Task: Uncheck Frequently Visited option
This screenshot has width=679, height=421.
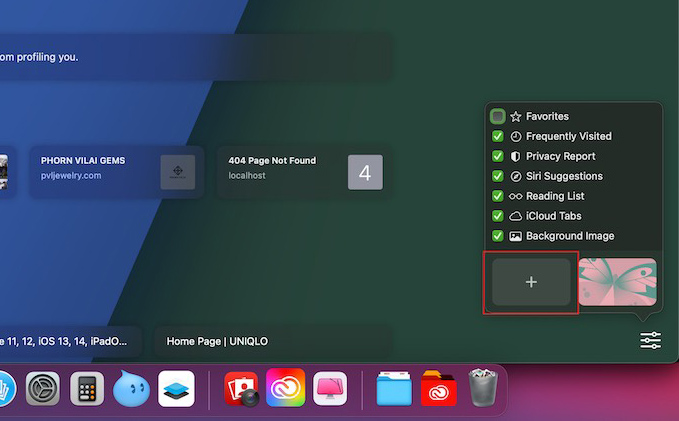Action: pyautogui.click(x=498, y=136)
